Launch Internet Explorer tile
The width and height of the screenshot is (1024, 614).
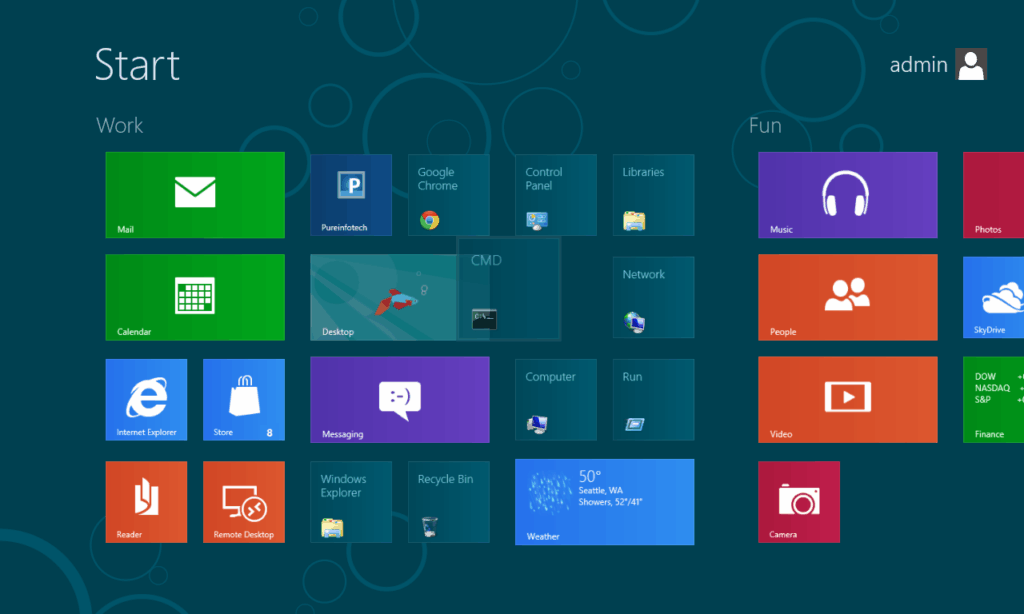[146, 400]
